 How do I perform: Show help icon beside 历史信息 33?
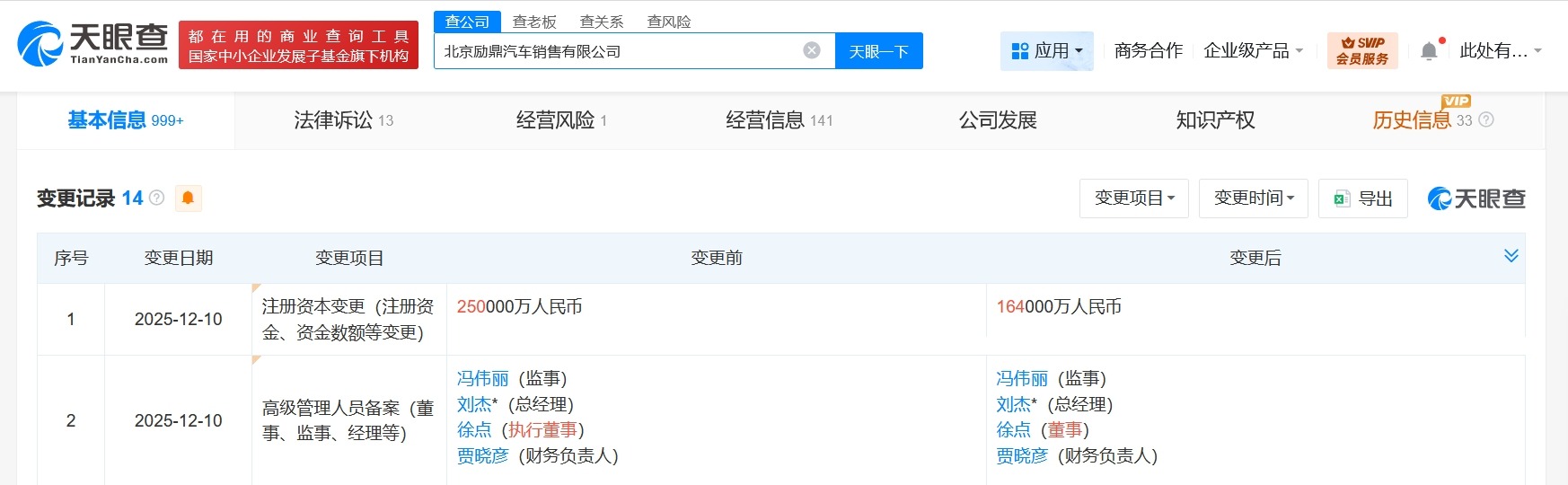(1486, 119)
